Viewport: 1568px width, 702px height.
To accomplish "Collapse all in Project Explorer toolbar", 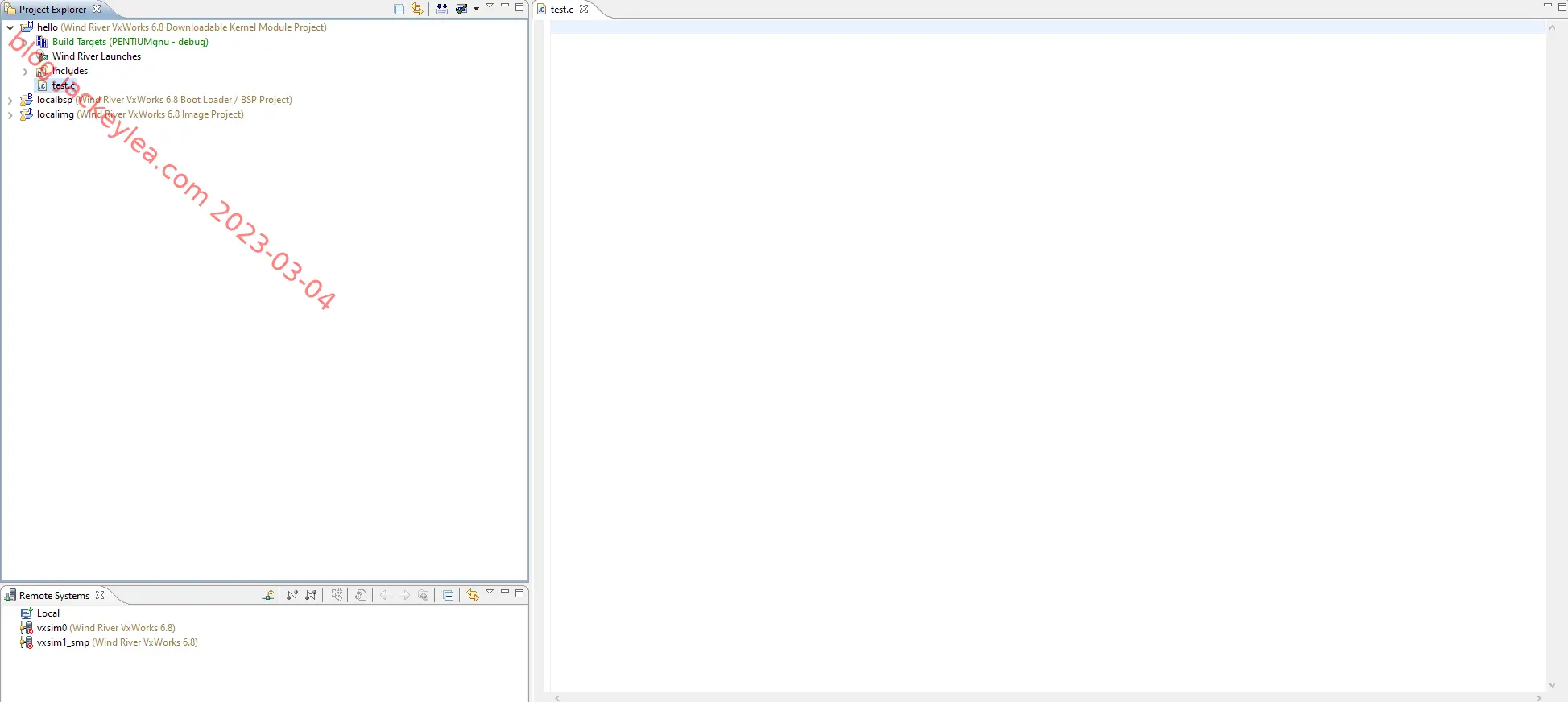I will [x=399, y=9].
